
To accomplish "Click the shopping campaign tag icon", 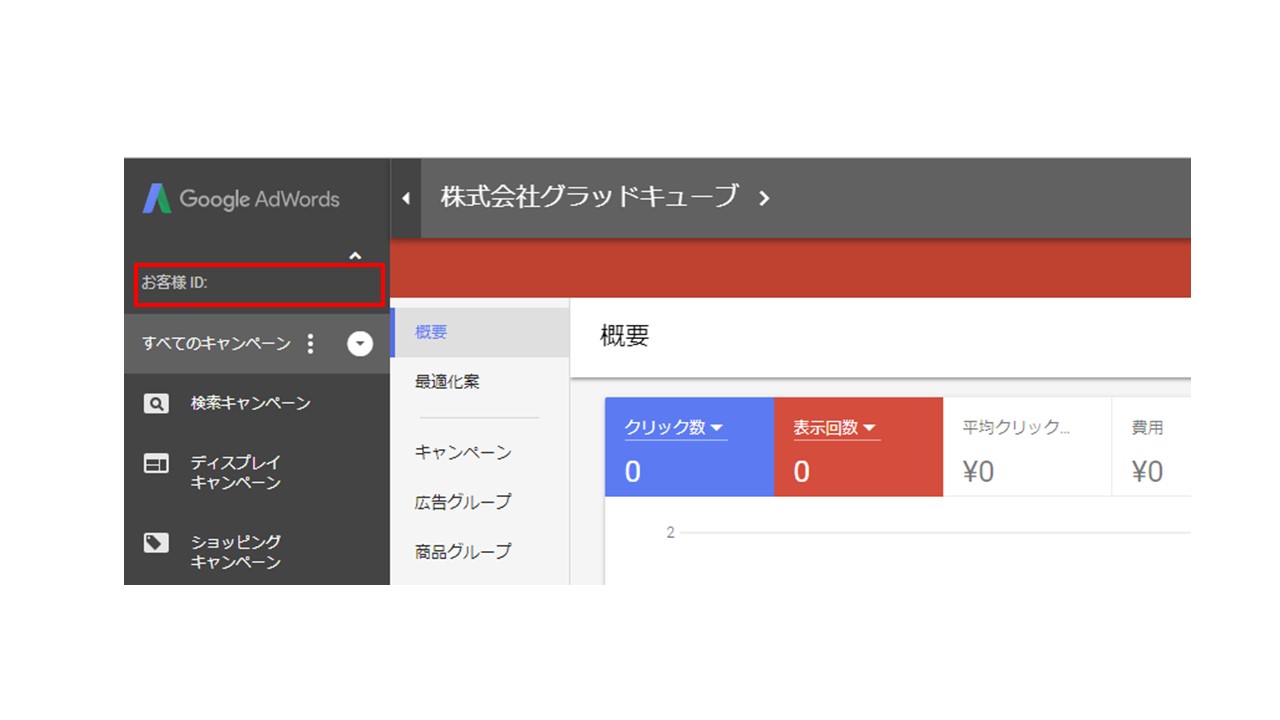I will 156,543.
